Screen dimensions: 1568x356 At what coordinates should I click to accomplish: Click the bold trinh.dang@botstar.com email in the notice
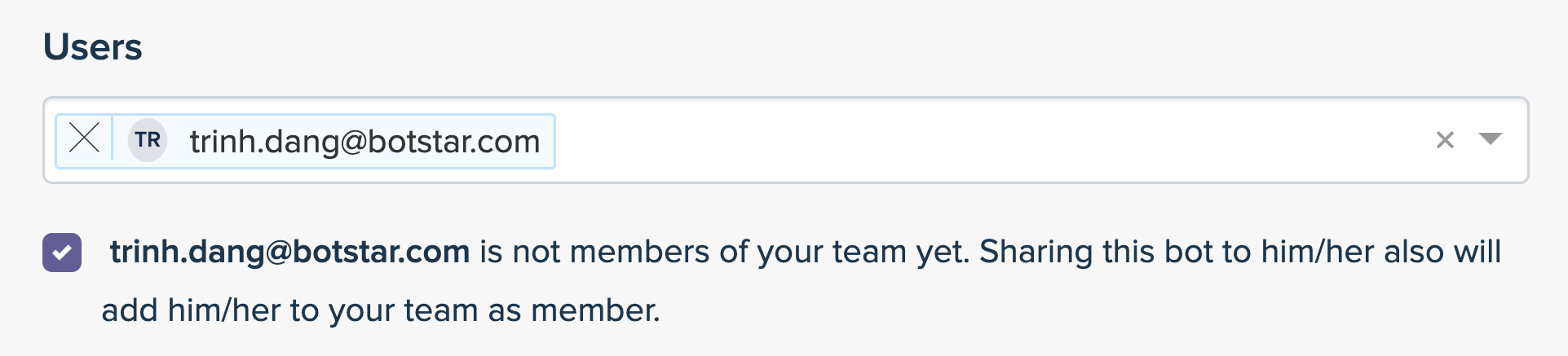point(289,252)
